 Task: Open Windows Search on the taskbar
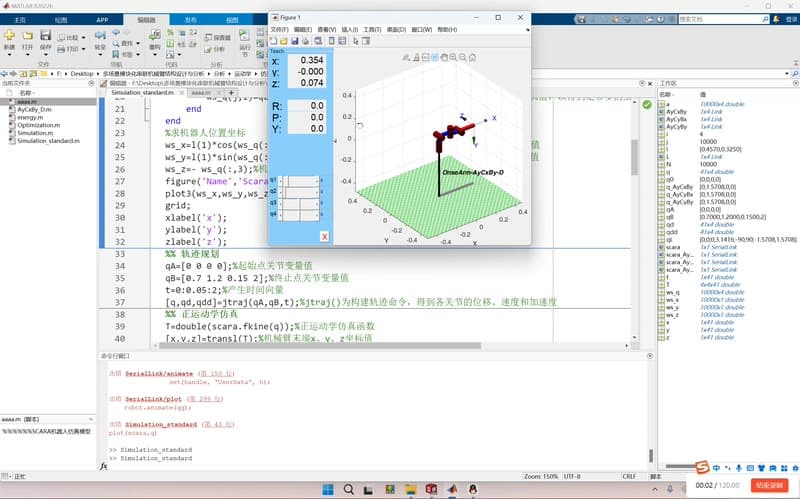pyautogui.click(x=348, y=489)
